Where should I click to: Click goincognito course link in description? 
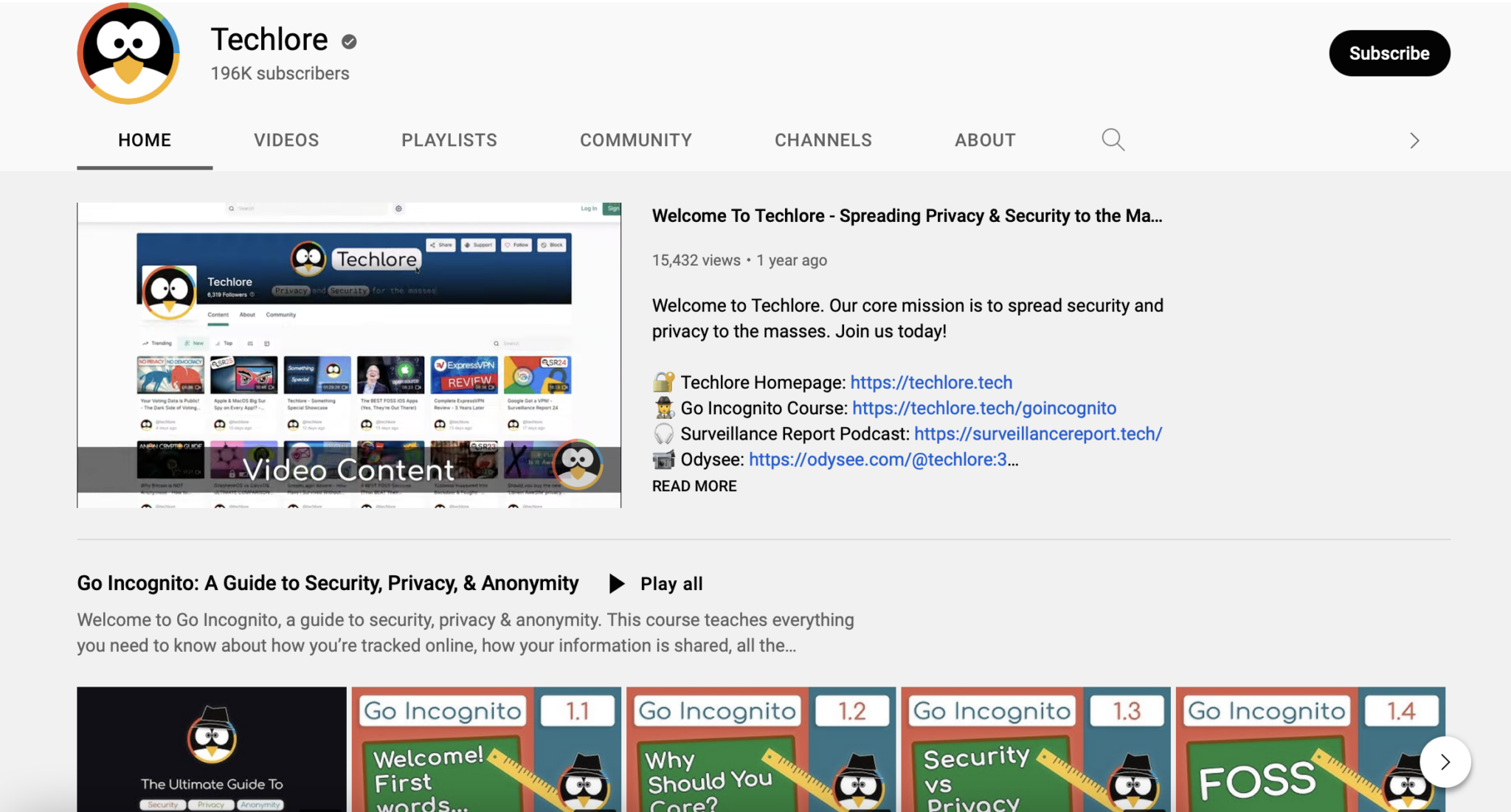click(984, 407)
